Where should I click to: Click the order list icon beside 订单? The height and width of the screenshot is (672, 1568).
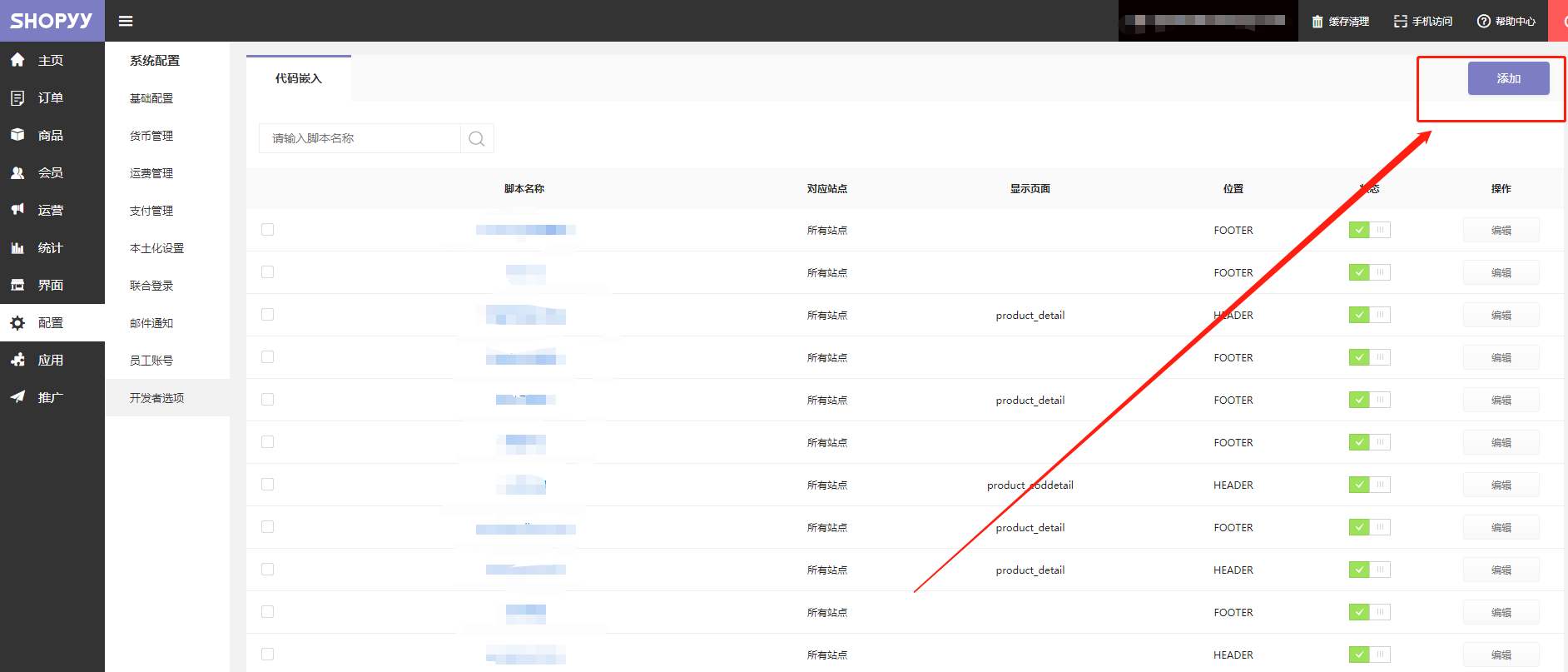[x=17, y=97]
